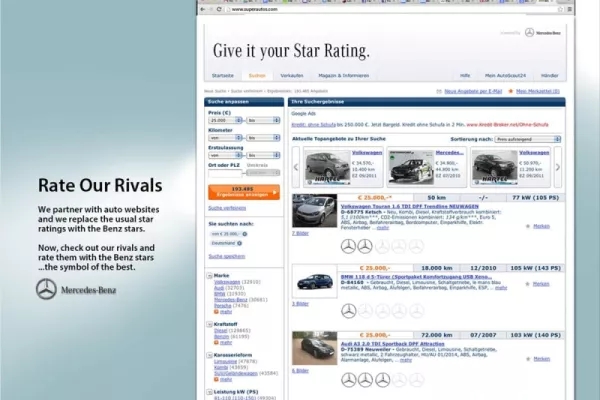Click the browser back arrow
This screenshot has height=400, width=600.
point(203,9)
